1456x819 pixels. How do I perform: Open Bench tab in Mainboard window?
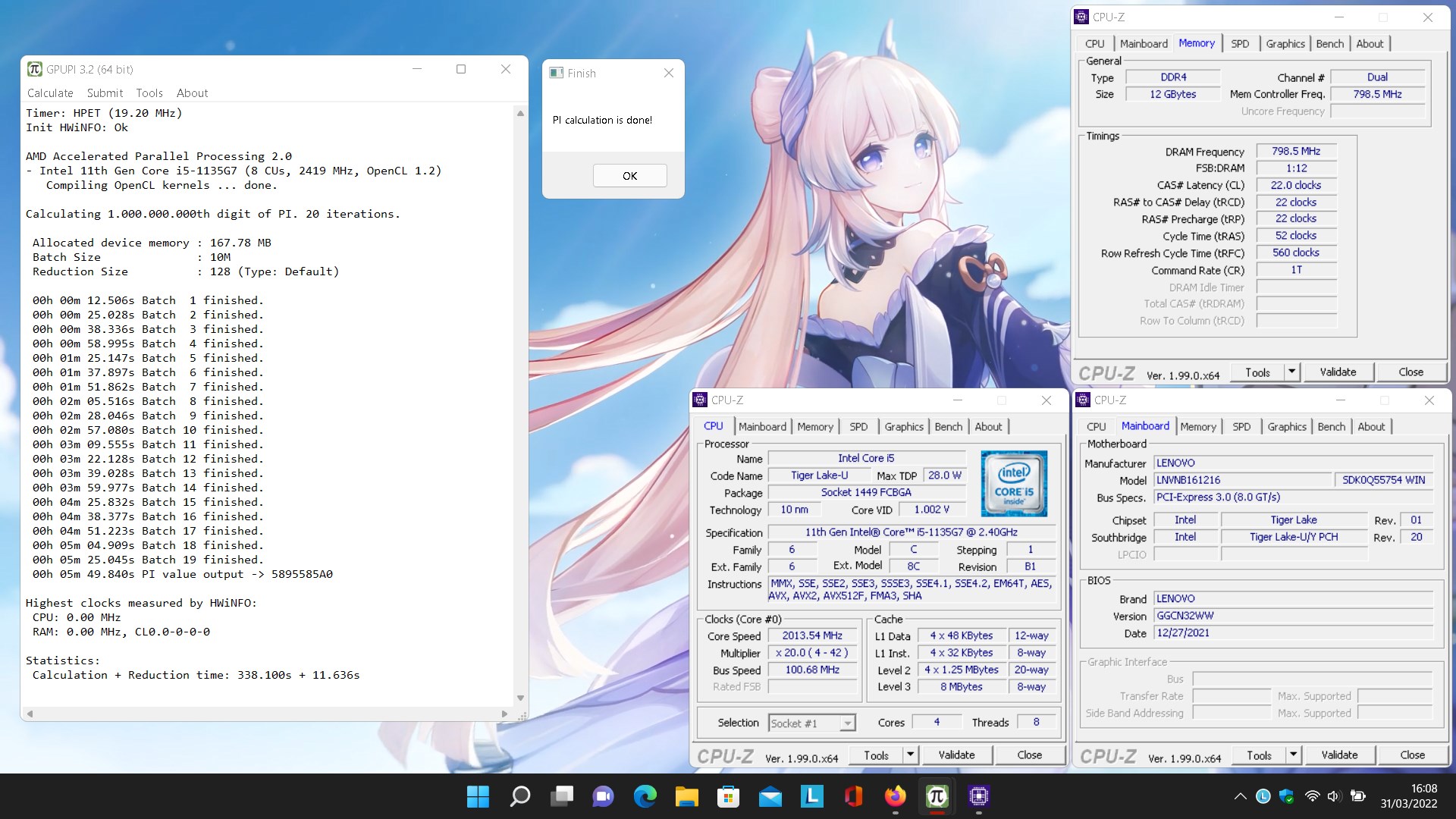click(1331, 427)
